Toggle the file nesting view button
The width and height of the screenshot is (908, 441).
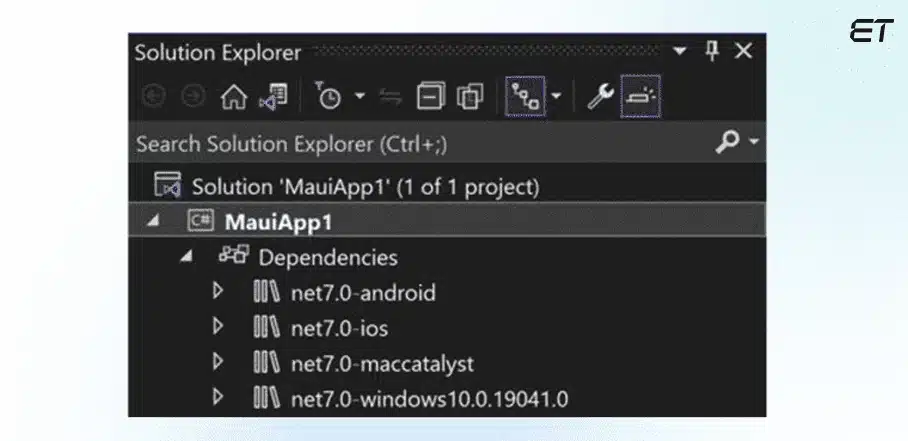(x=525, y=96)
